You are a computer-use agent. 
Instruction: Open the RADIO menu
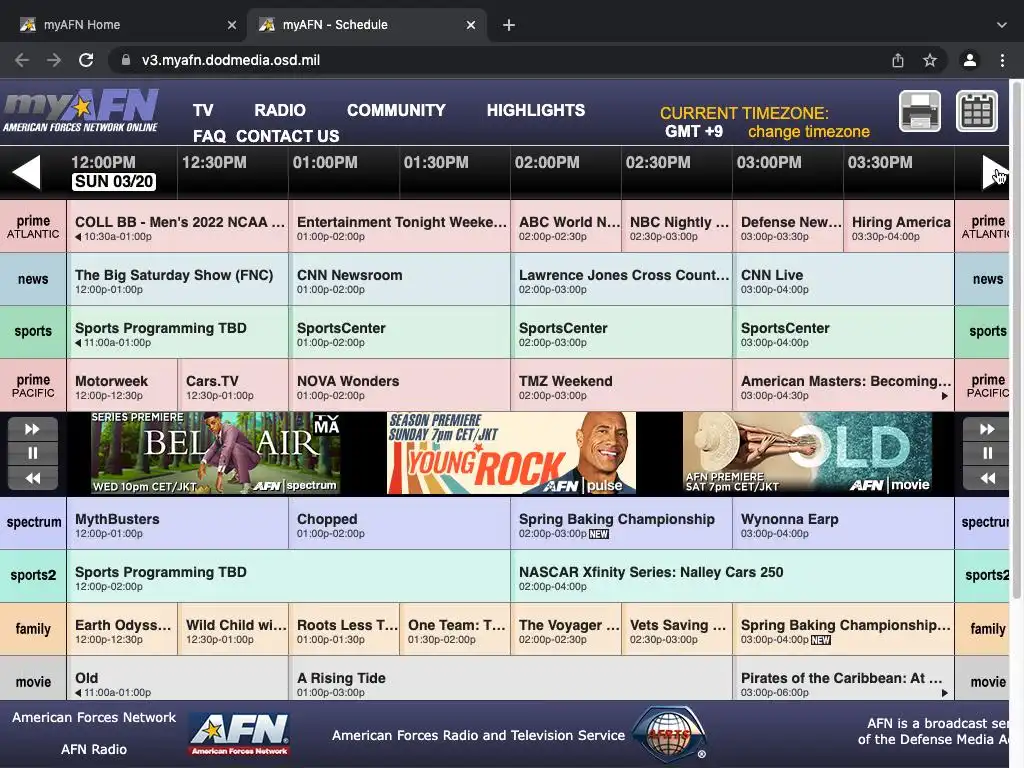click(280, 110)
